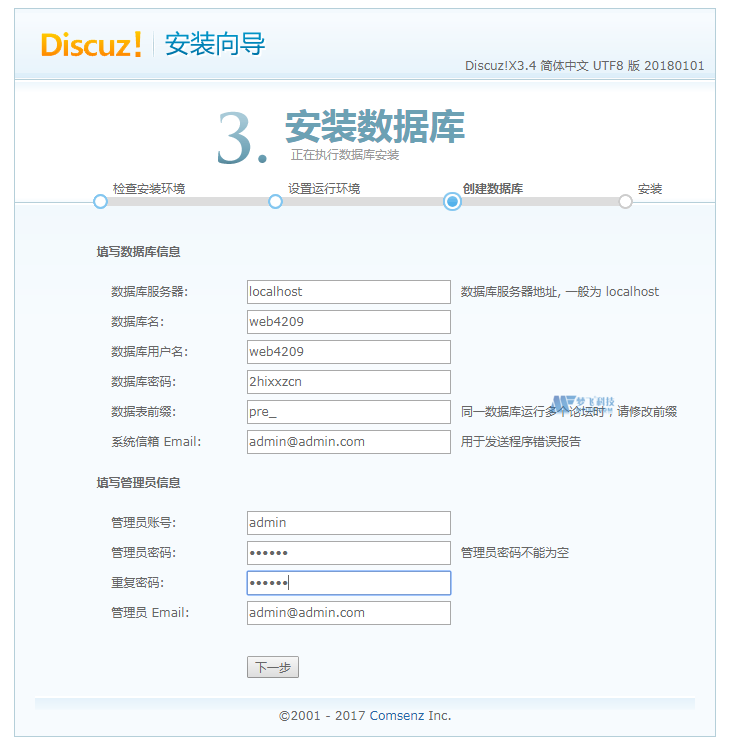Click the ©2001 - 2017 copyright text
Image resolution: width=729 pixels, height=746 pixels.
coord(322,716)
